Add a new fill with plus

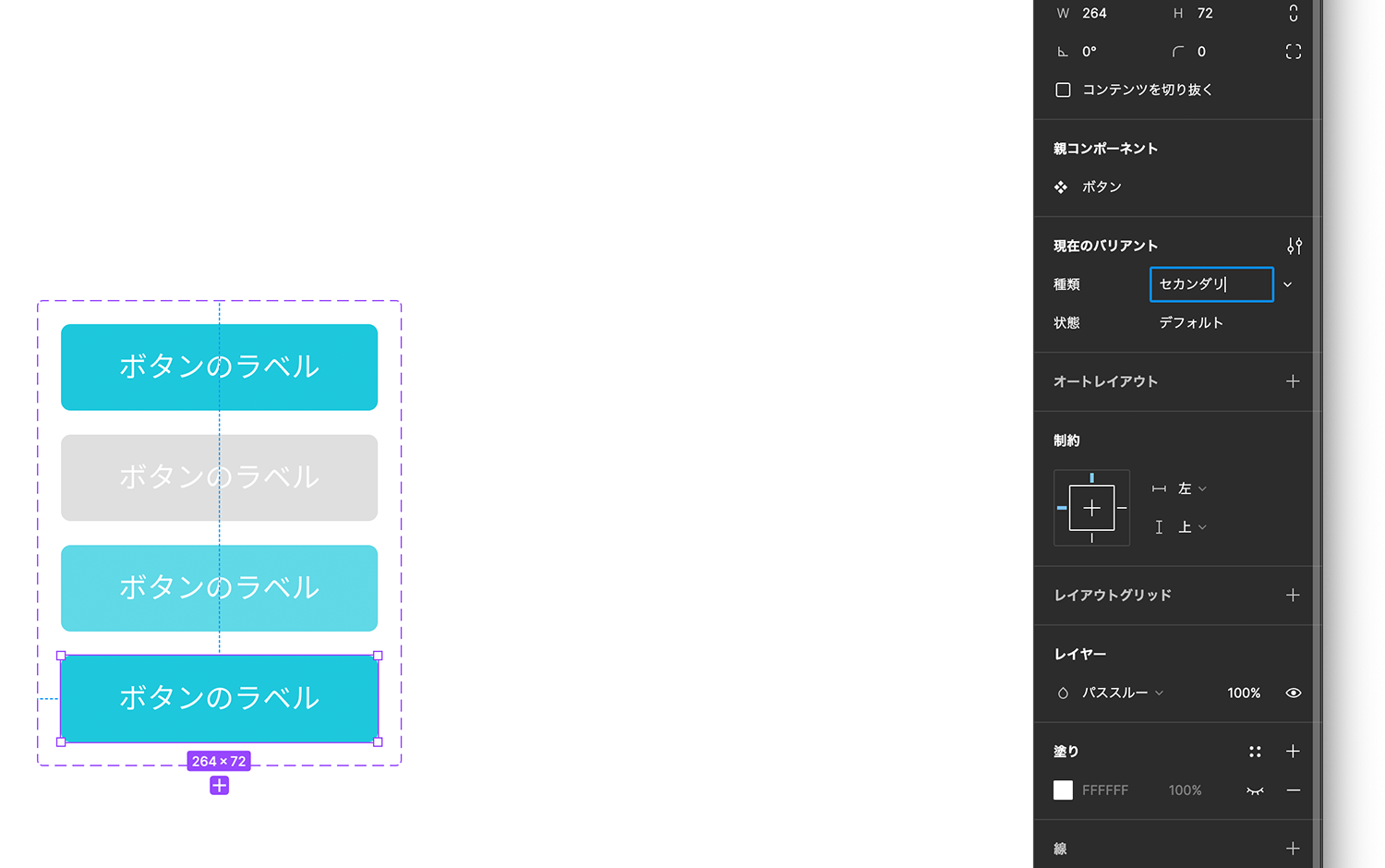1293,752
